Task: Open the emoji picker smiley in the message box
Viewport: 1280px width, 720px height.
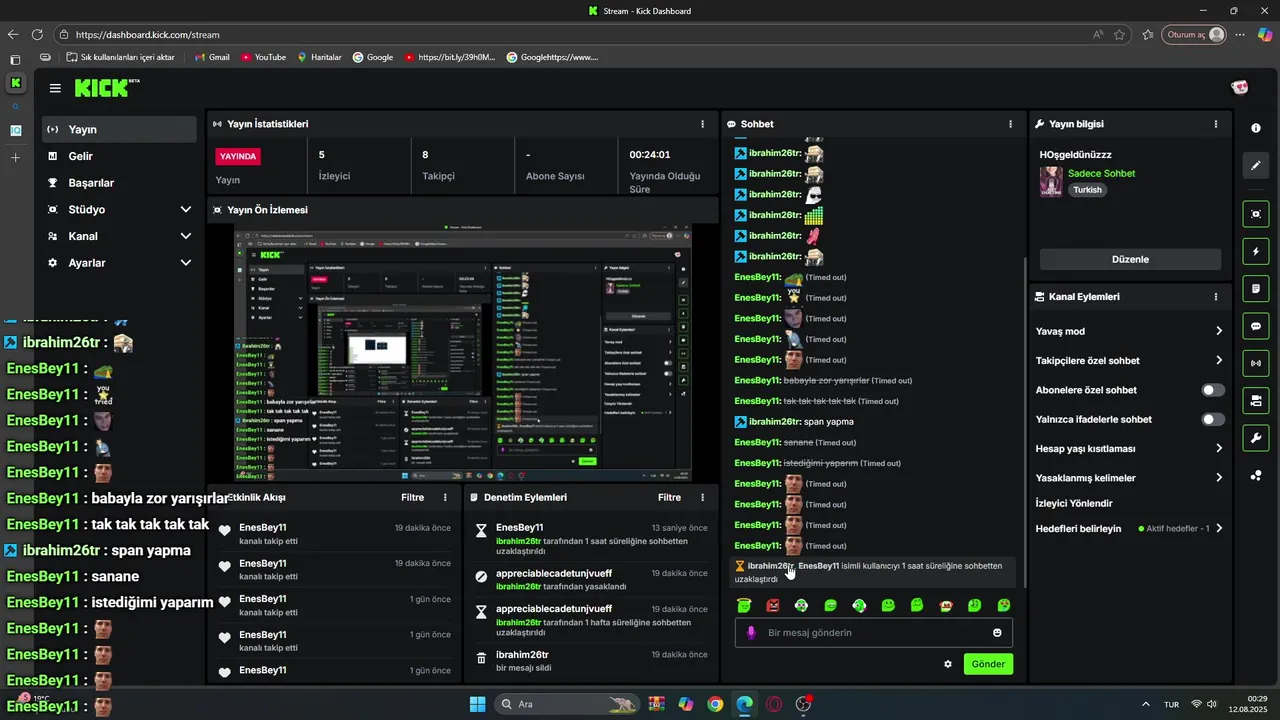Action: (997, 633)
